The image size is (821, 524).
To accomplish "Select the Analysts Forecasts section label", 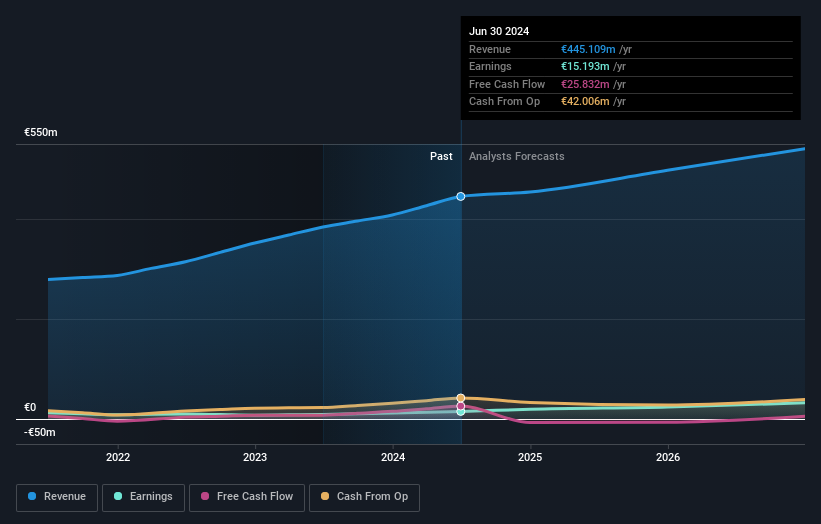I will tap(516, 157).
